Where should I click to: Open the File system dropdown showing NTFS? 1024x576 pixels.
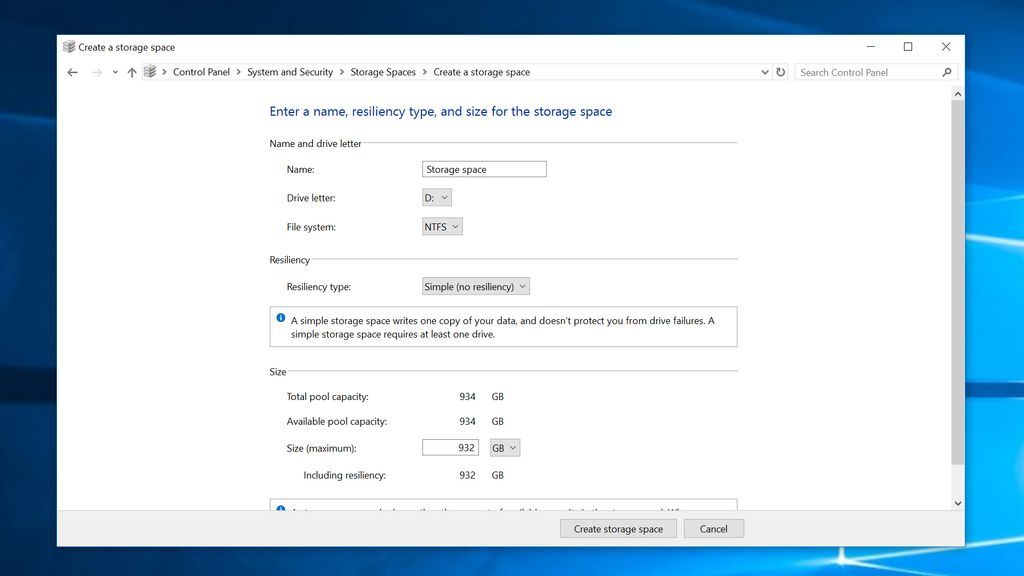coord(441,226)
